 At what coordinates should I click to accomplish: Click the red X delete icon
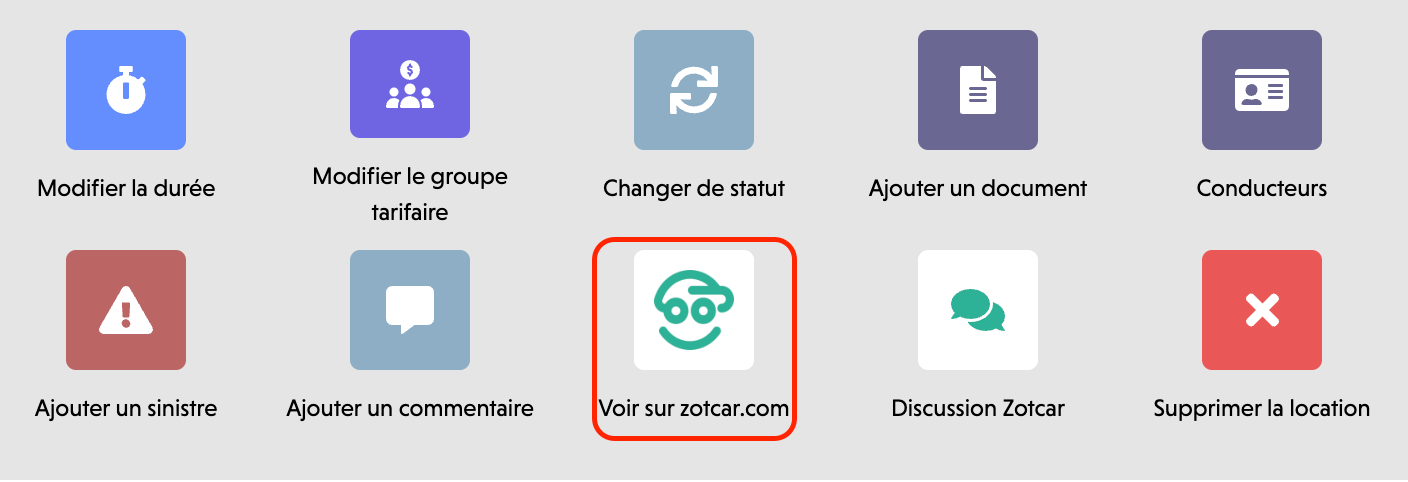pyautogui.click(x=1262, y=310)
